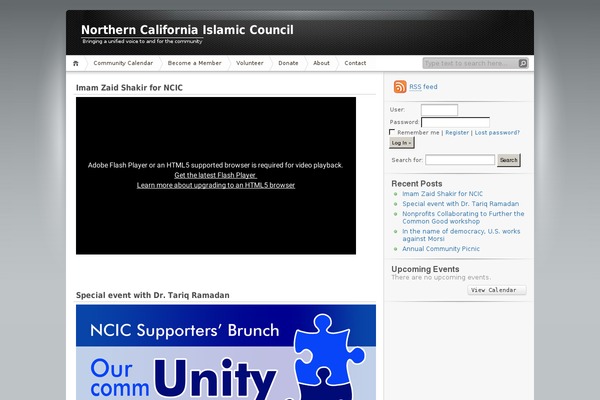The height and width of the screenshot is (400, 600).
Task: Click the Northern California Islamic Council title
Action: 187,30
